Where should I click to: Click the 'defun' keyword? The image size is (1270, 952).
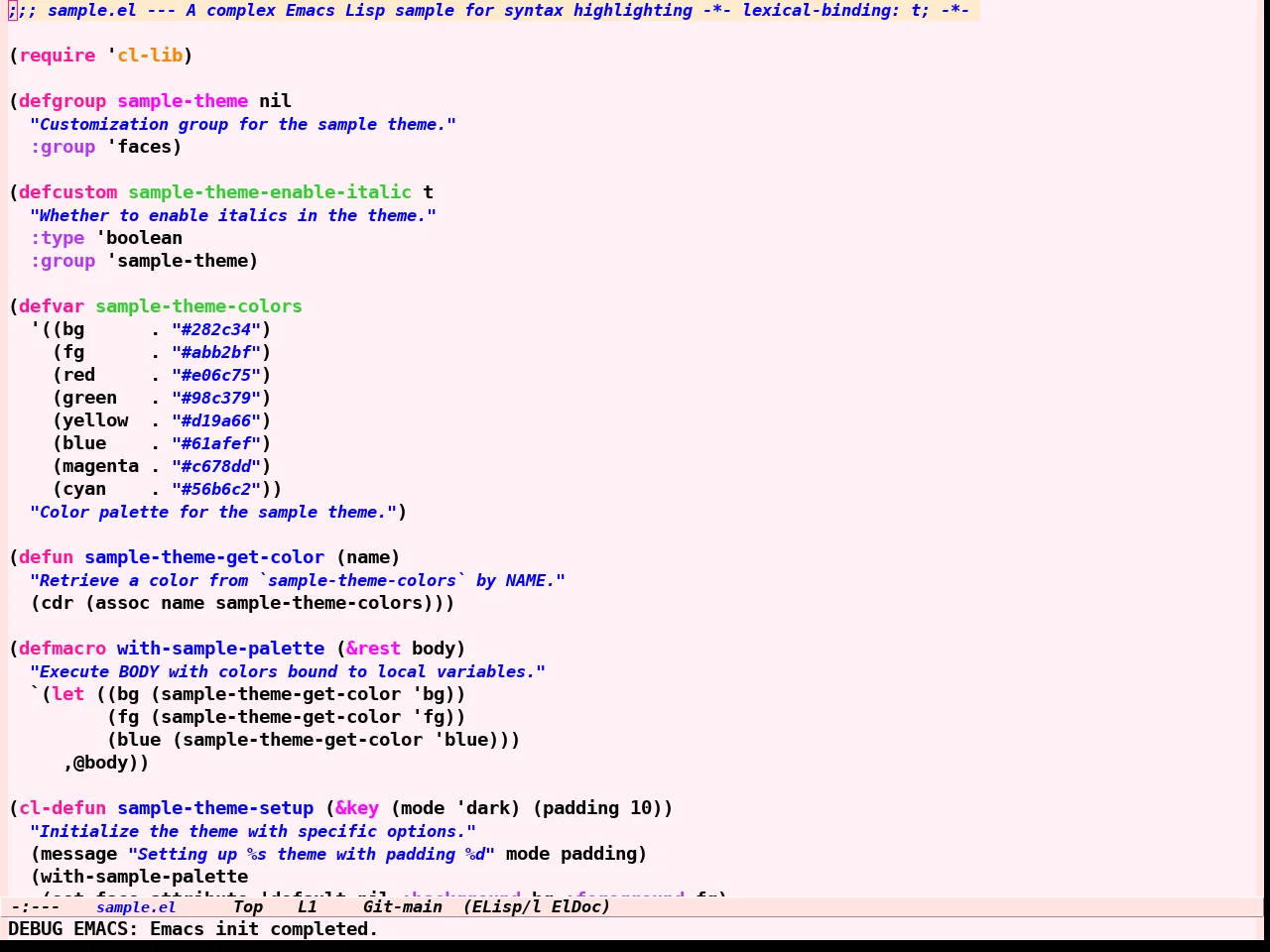point(46,557)
